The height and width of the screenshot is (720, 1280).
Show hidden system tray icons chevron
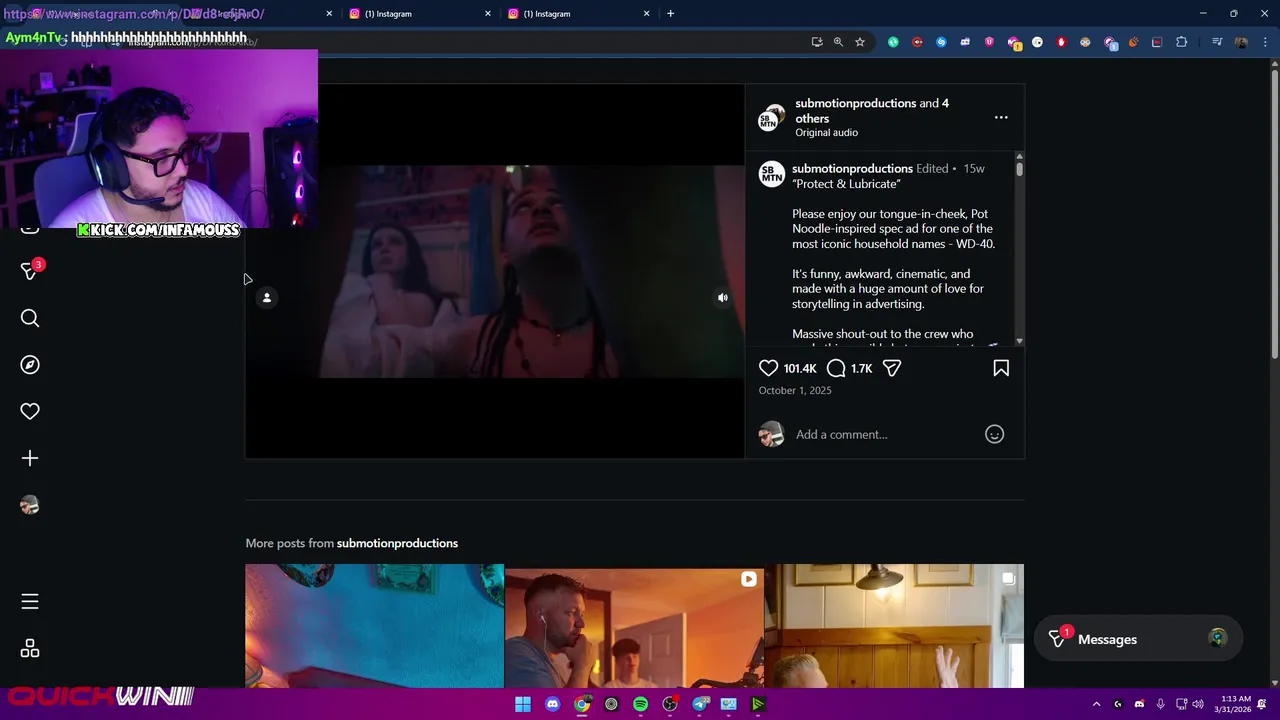point(1096,704)
